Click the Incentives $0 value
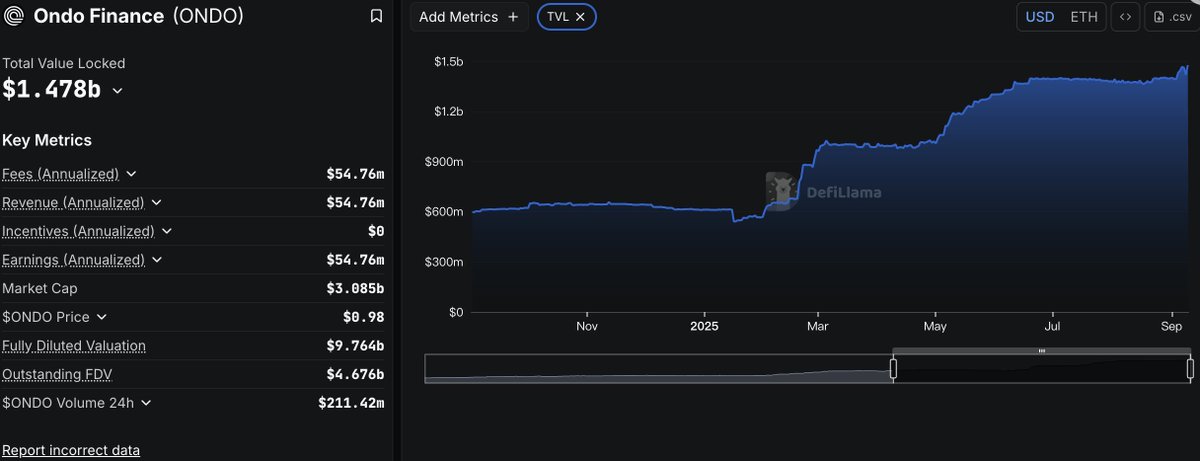This screenshot has height=461, width=1200. point(376,231)
